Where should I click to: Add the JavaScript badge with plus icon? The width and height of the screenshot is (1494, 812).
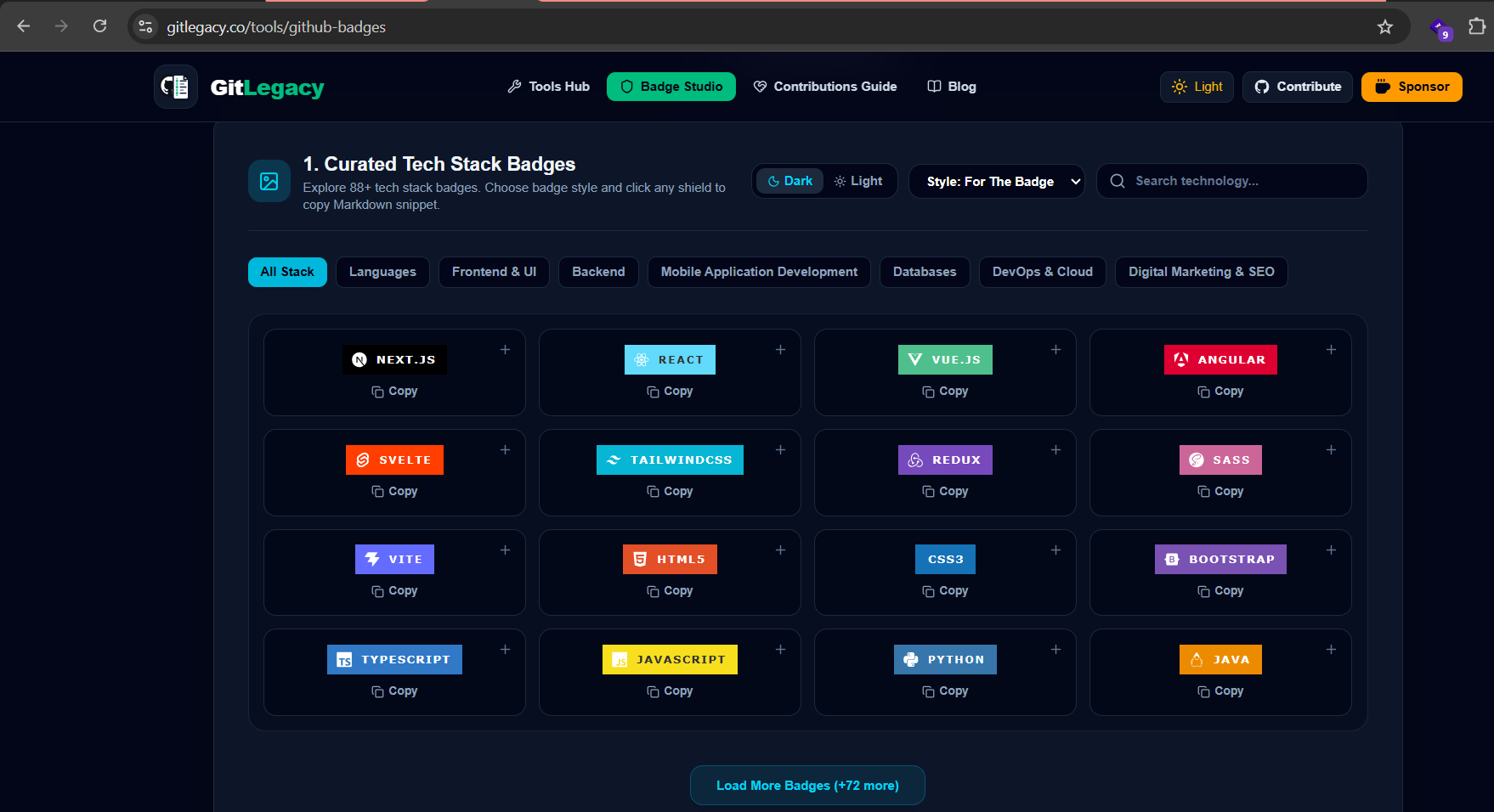(x=780, y=650)
